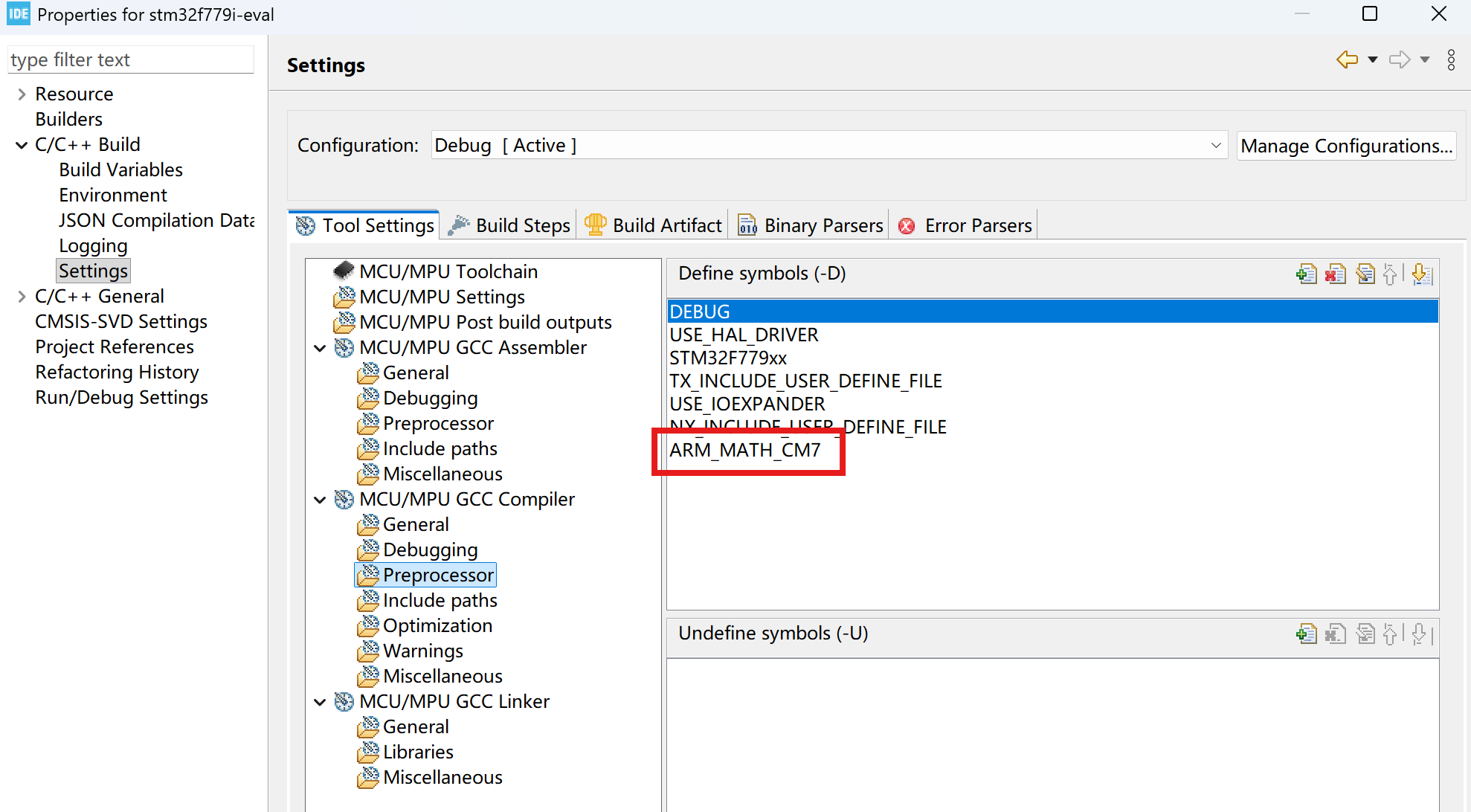
Task: Open back history dropdown arrow
Action: 1373,59
